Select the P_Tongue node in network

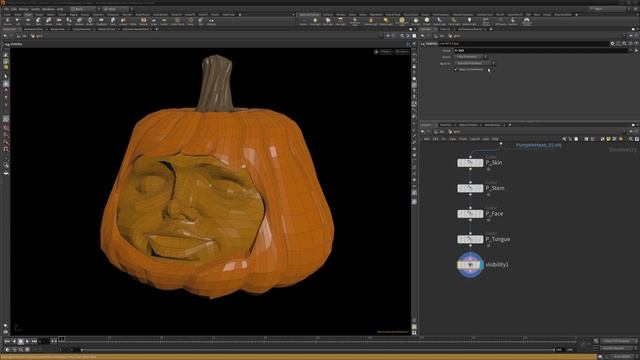click(x=470, y=239)
